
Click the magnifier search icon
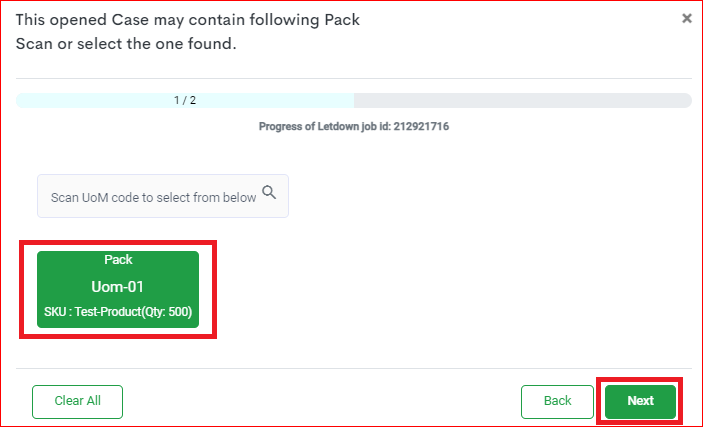tap(269, 192)
